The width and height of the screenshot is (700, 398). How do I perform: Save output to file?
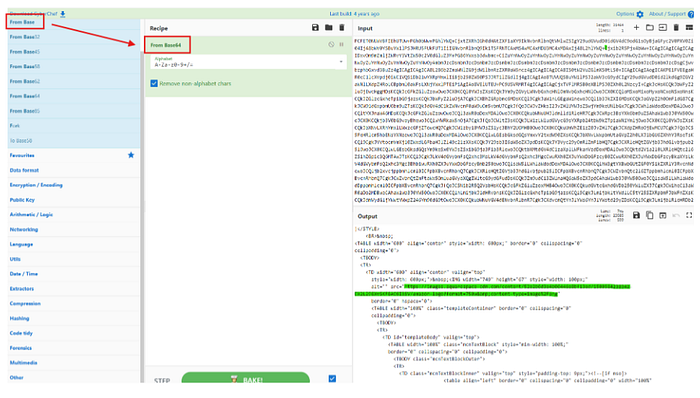636,216
